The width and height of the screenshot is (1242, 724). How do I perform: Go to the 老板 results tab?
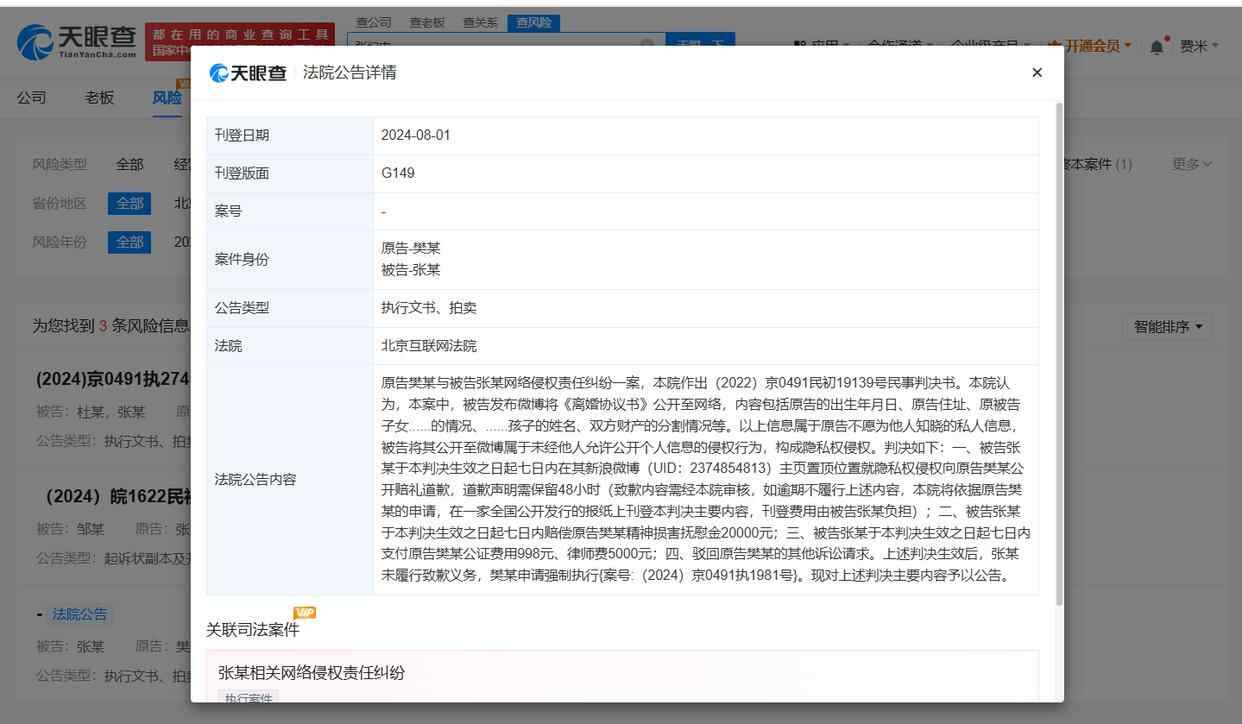(99, 97)
